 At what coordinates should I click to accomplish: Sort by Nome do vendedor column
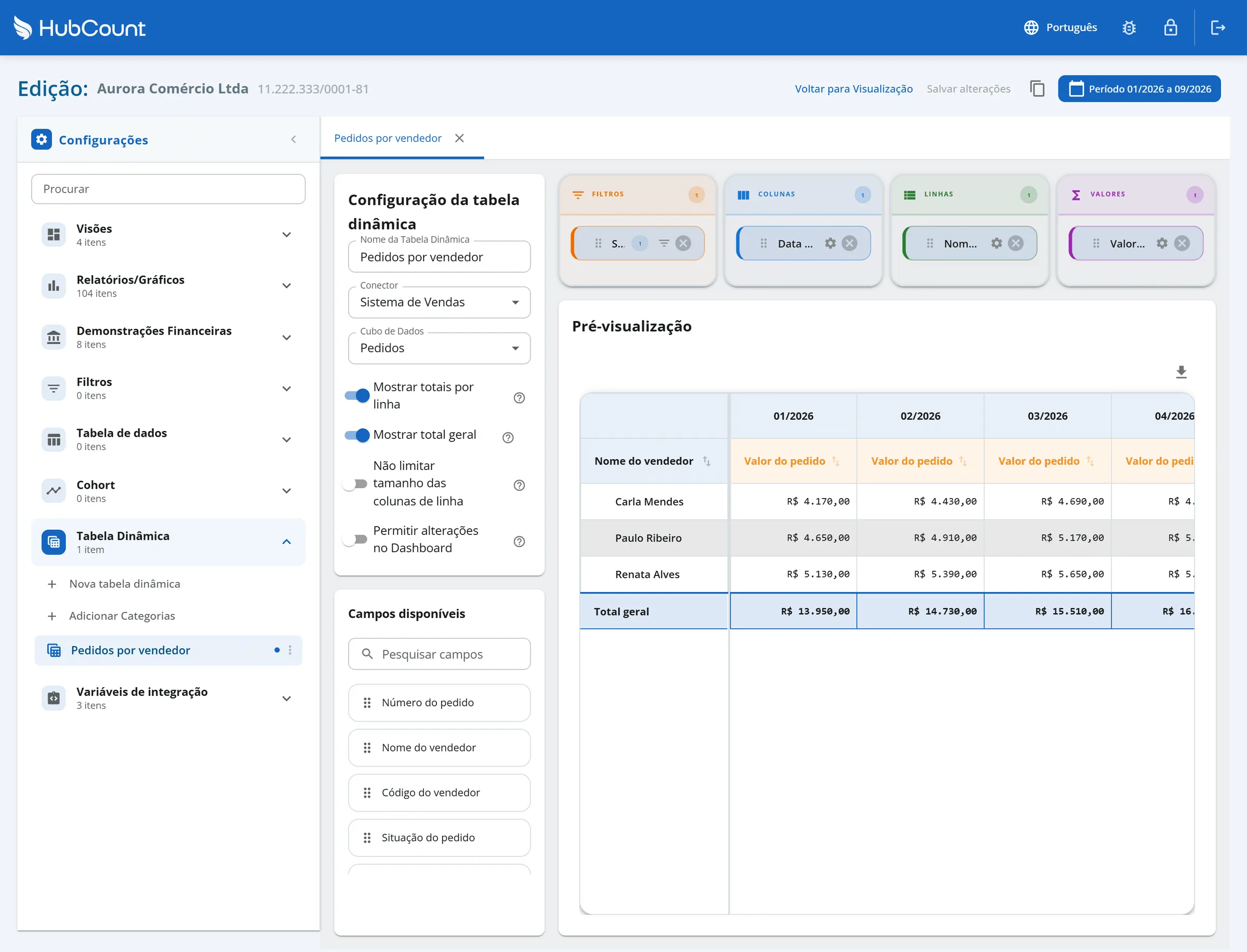tap(706, 461)
